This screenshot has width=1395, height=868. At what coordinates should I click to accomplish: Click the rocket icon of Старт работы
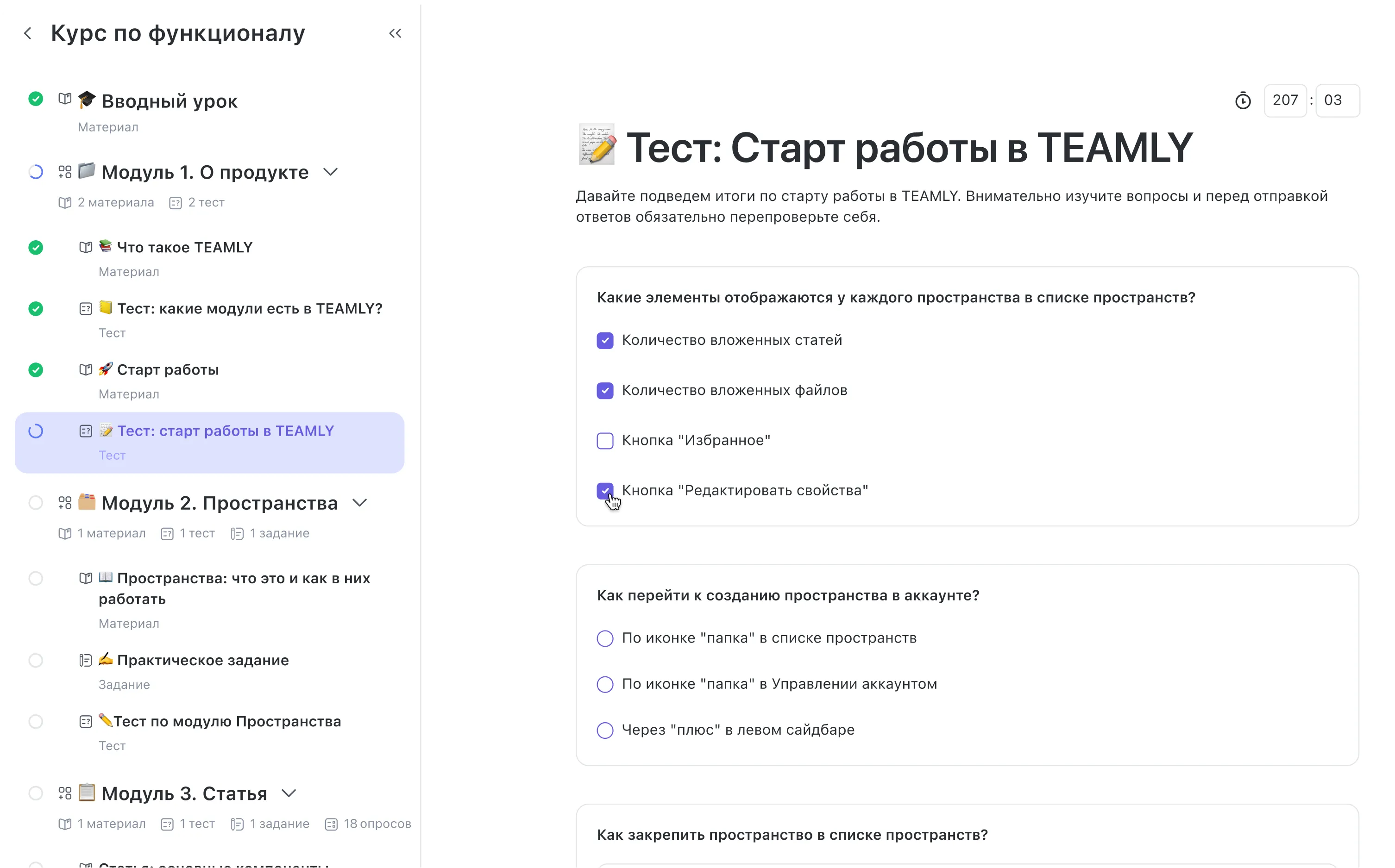[x=106, y=369]
